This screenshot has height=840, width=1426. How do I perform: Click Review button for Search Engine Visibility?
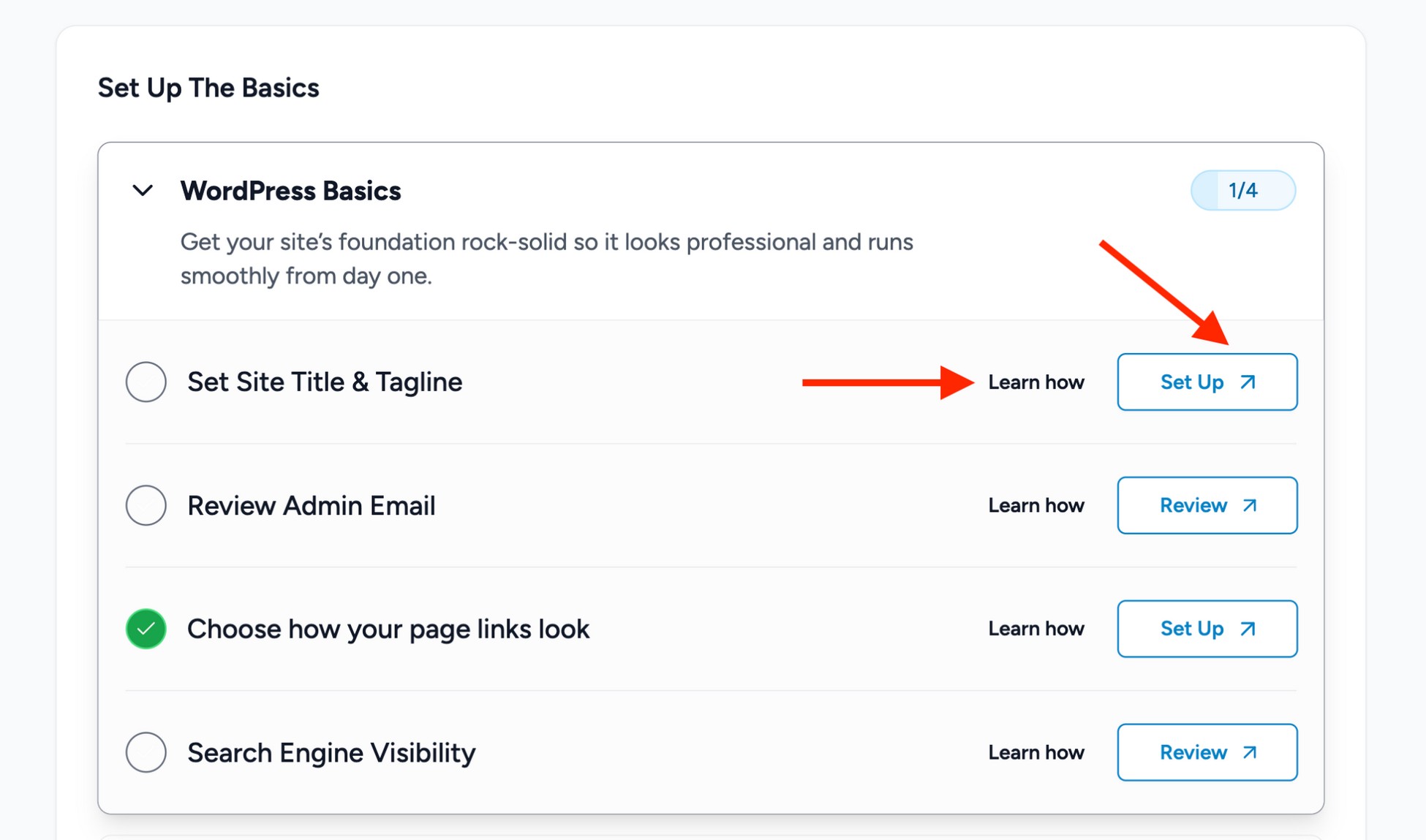point(1207,752)
